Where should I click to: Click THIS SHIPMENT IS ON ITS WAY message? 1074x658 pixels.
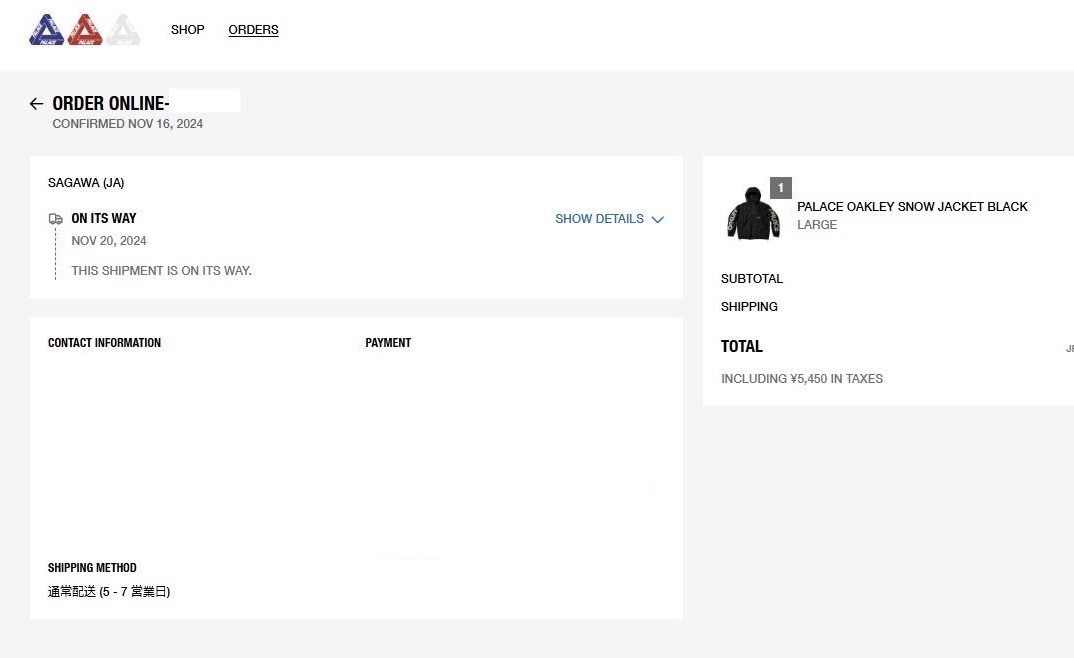[162, 271]
